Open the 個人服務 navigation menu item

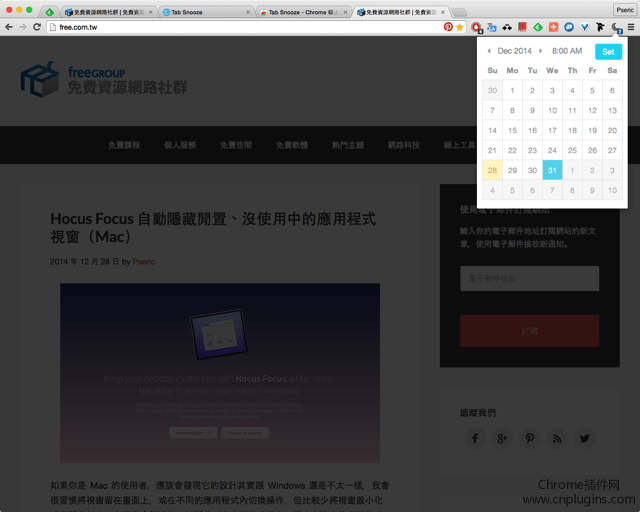tap(180, 145)
